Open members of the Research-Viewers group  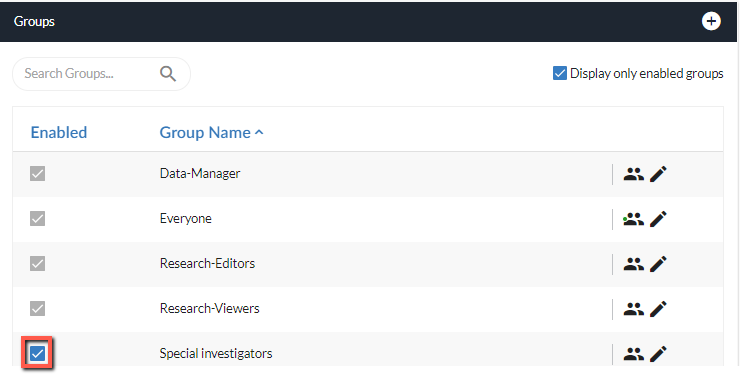pyautogui.click(x=634, y=309)
